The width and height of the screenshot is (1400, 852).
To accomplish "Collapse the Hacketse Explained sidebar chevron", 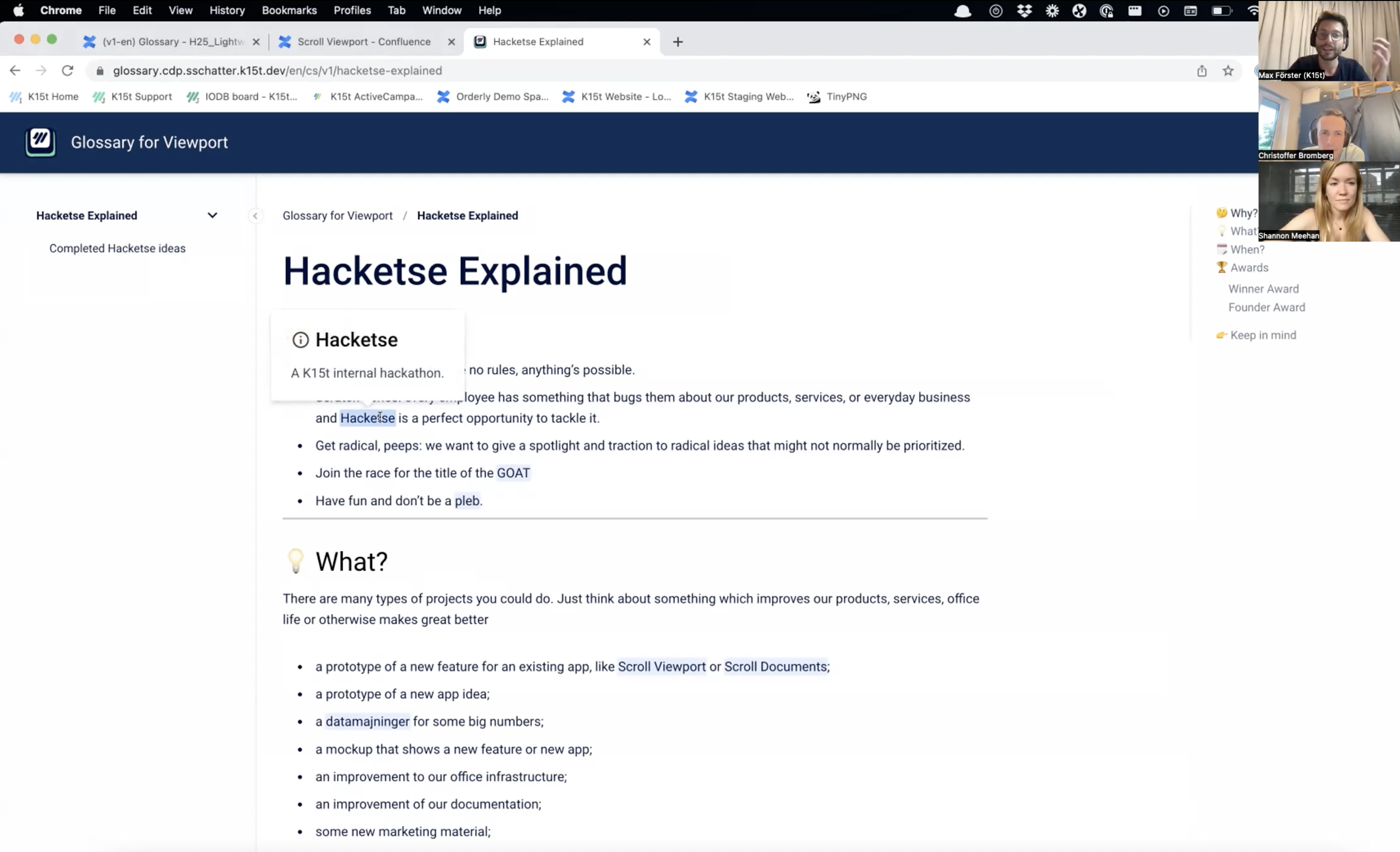I will coord(212,215).
